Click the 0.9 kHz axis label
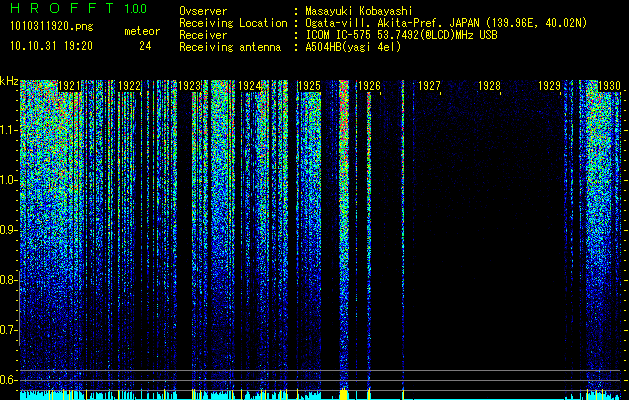629x400 pixels. 8,230
